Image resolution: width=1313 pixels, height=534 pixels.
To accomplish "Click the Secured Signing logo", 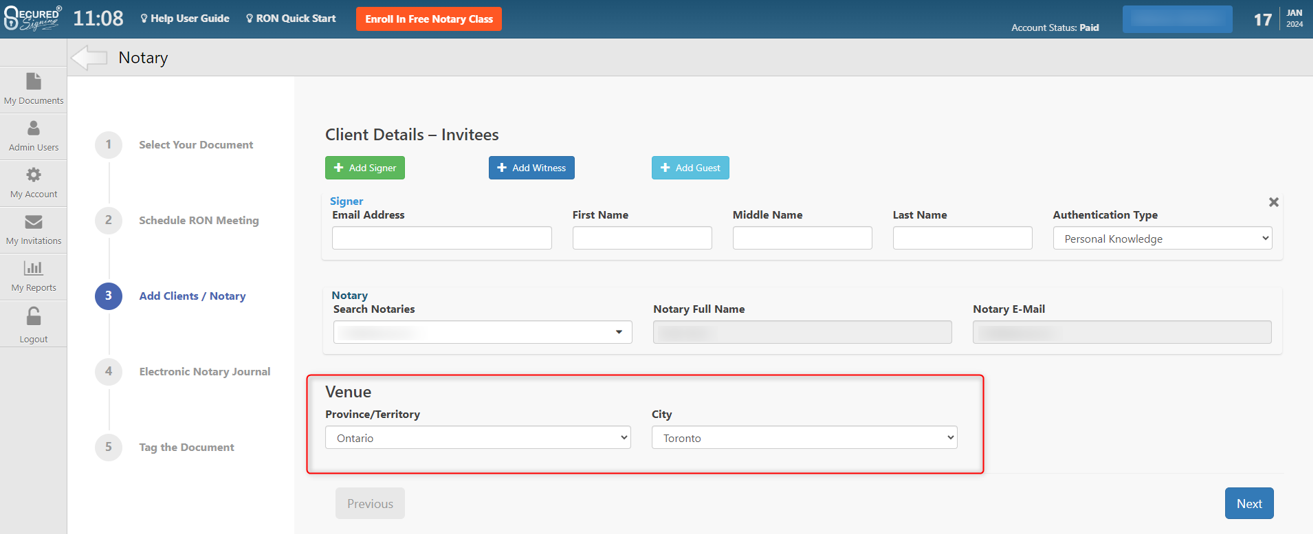I will pyautogui.click(x=32, y=18).
